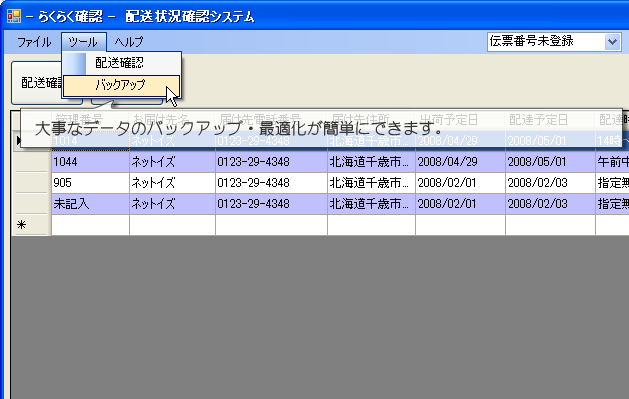This screenshot has height=399, width=629.
Task: Click ネットイズ in the 未記入 row
Action: (x=172, y=204)
